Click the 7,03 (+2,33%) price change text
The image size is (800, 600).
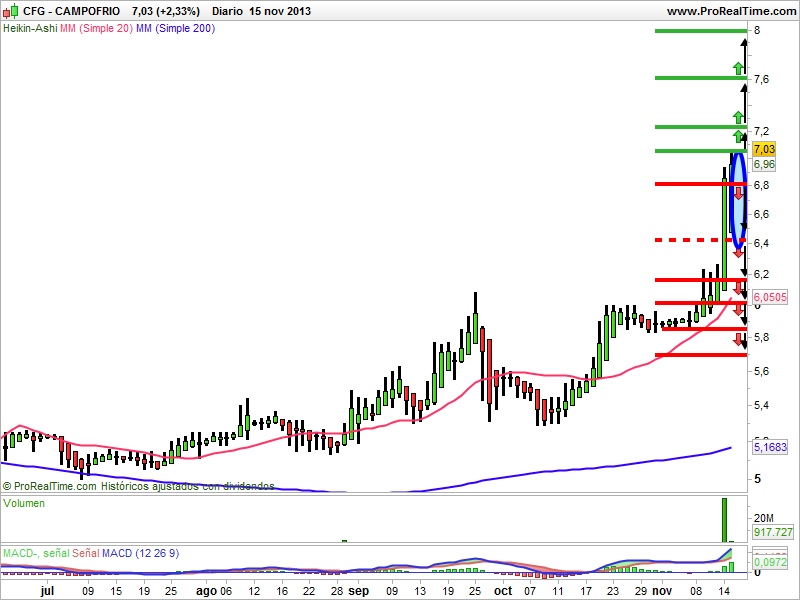tap(166, 11)
